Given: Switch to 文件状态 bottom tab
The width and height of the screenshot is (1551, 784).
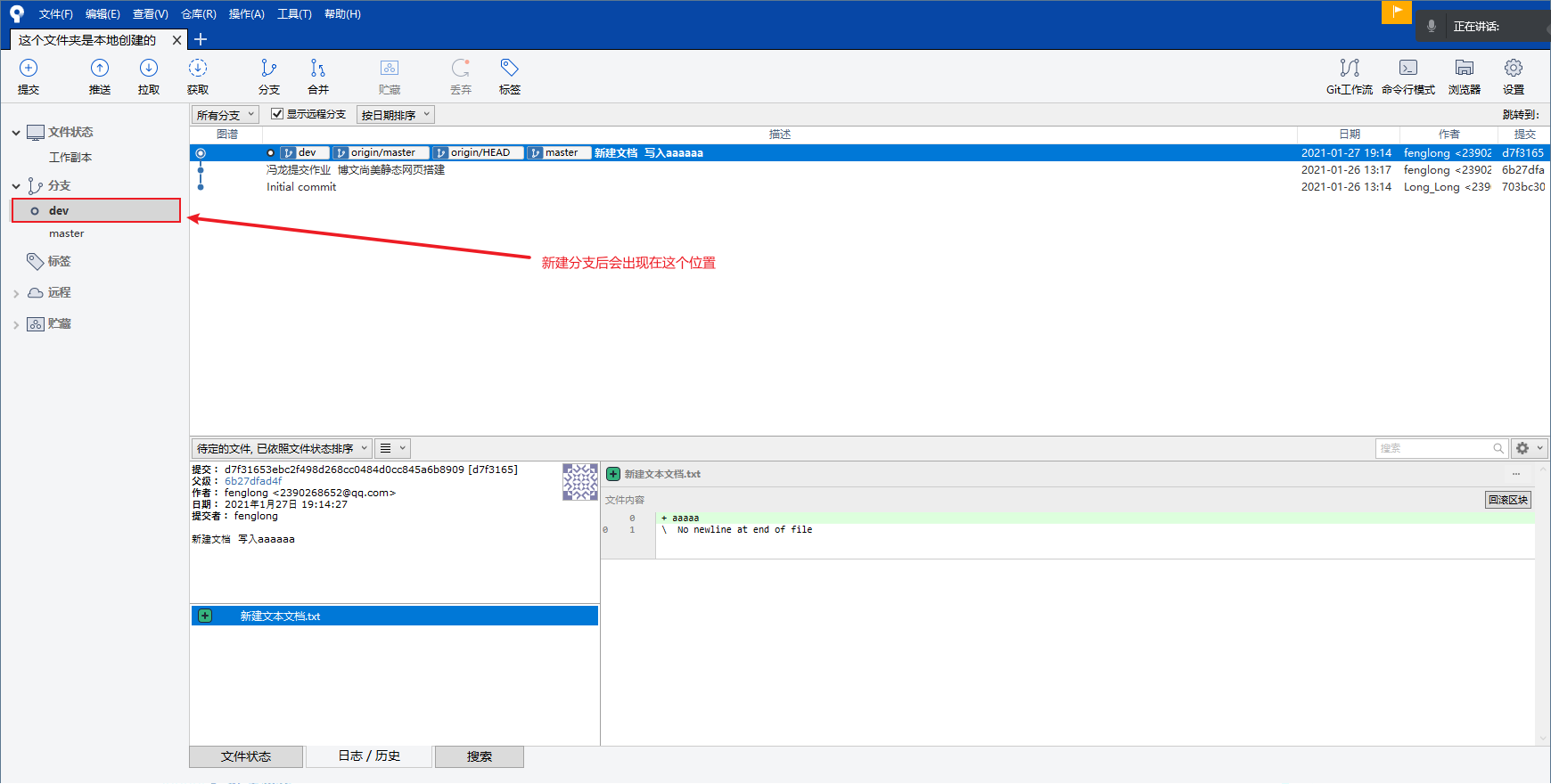Looking at the screenshot, I should 246,756.
